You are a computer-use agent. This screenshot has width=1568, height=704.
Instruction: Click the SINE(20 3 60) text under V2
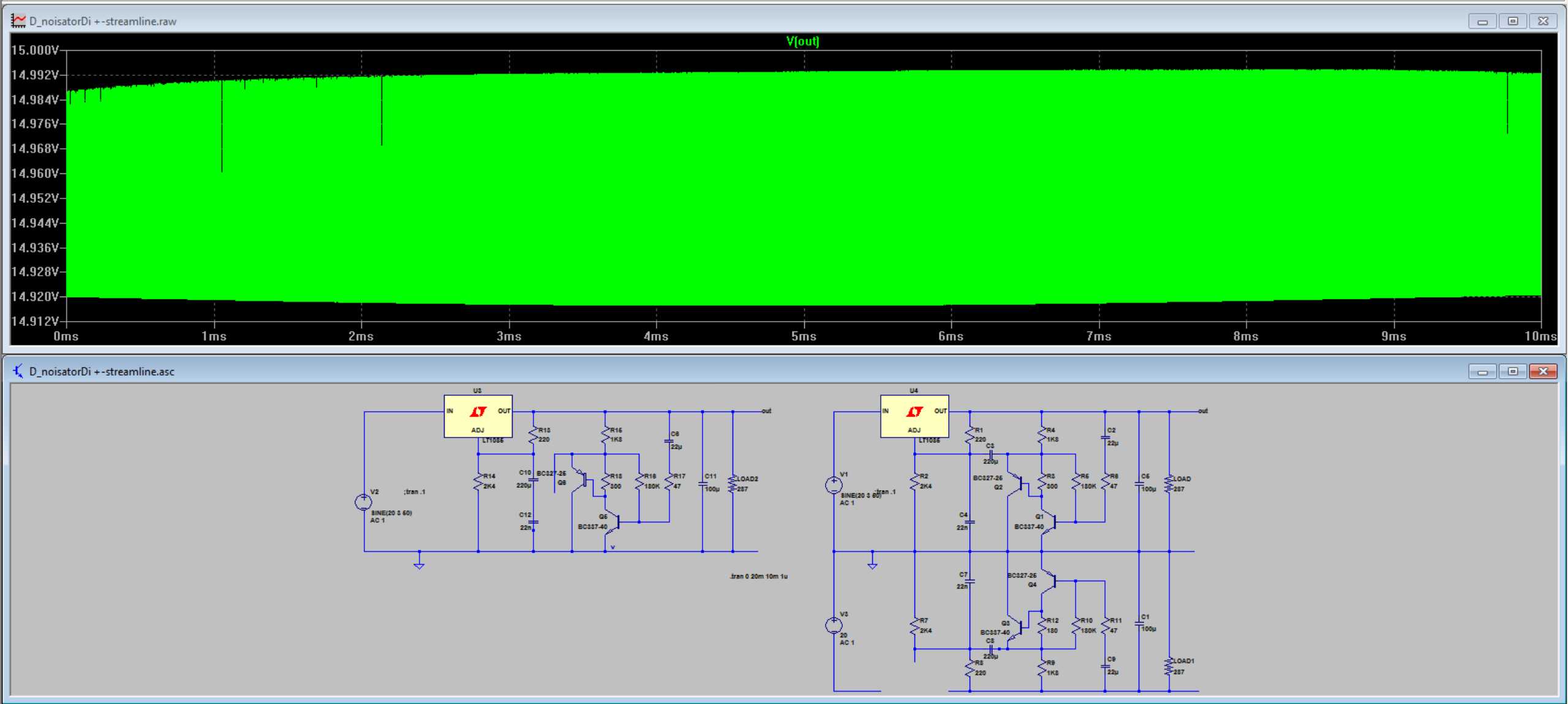click(391, 513)
